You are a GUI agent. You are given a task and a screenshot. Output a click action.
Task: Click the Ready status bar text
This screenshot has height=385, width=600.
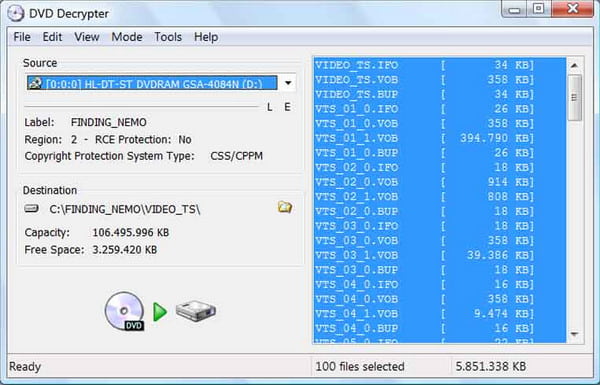click(25, 367)
